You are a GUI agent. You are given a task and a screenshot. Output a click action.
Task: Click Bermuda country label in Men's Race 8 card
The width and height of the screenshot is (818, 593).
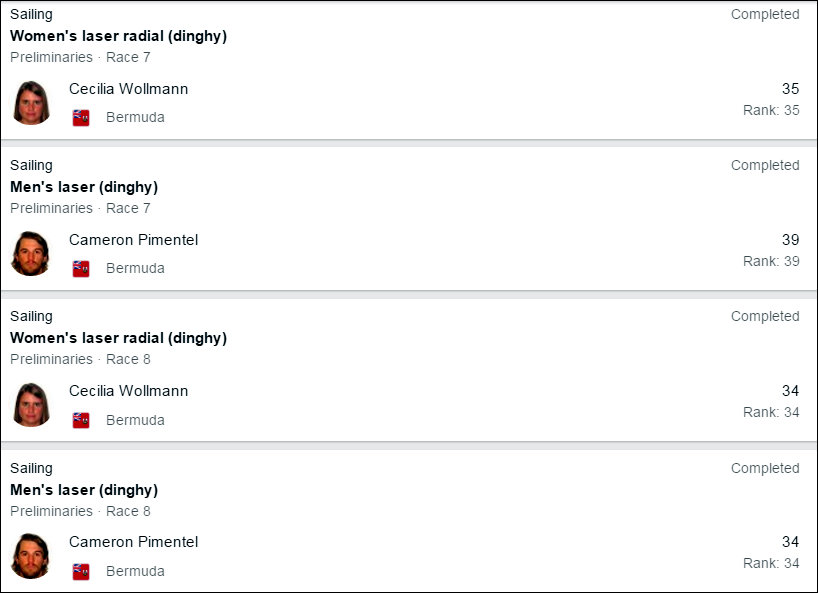[x=135, y=571]
